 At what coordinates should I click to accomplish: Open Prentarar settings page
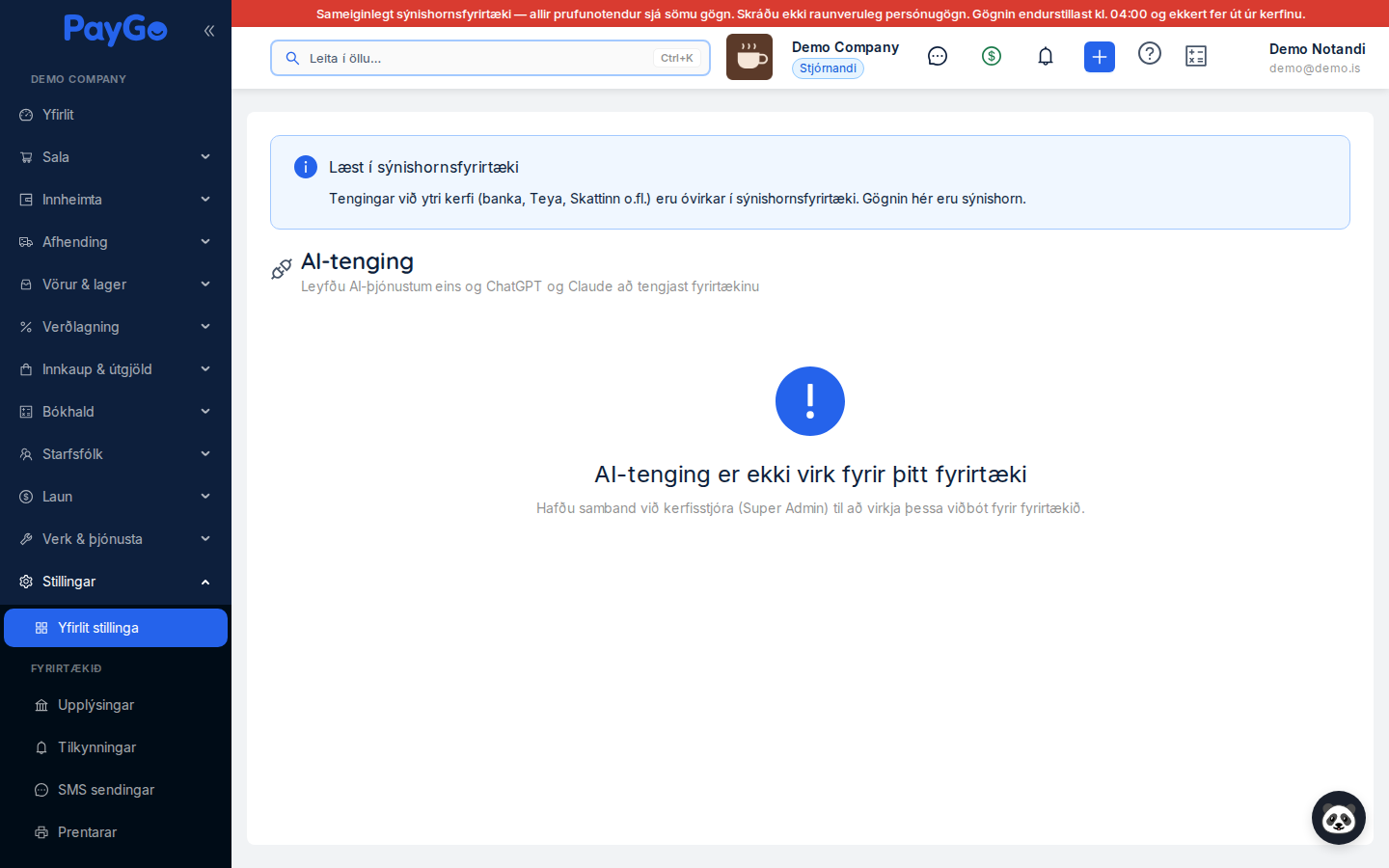[x=116, y=832]
